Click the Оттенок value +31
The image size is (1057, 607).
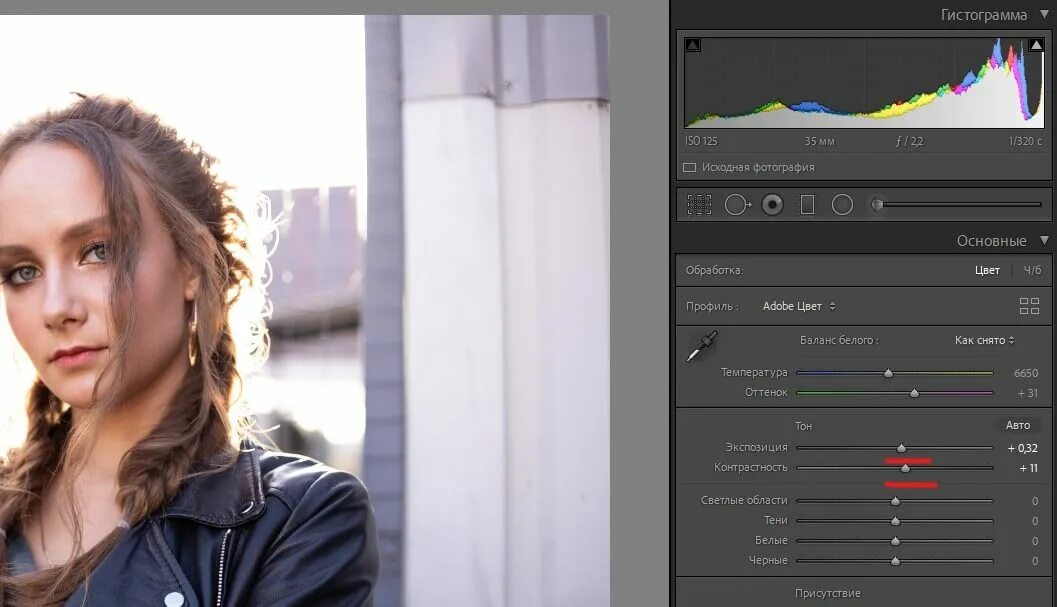point(1027,393)
